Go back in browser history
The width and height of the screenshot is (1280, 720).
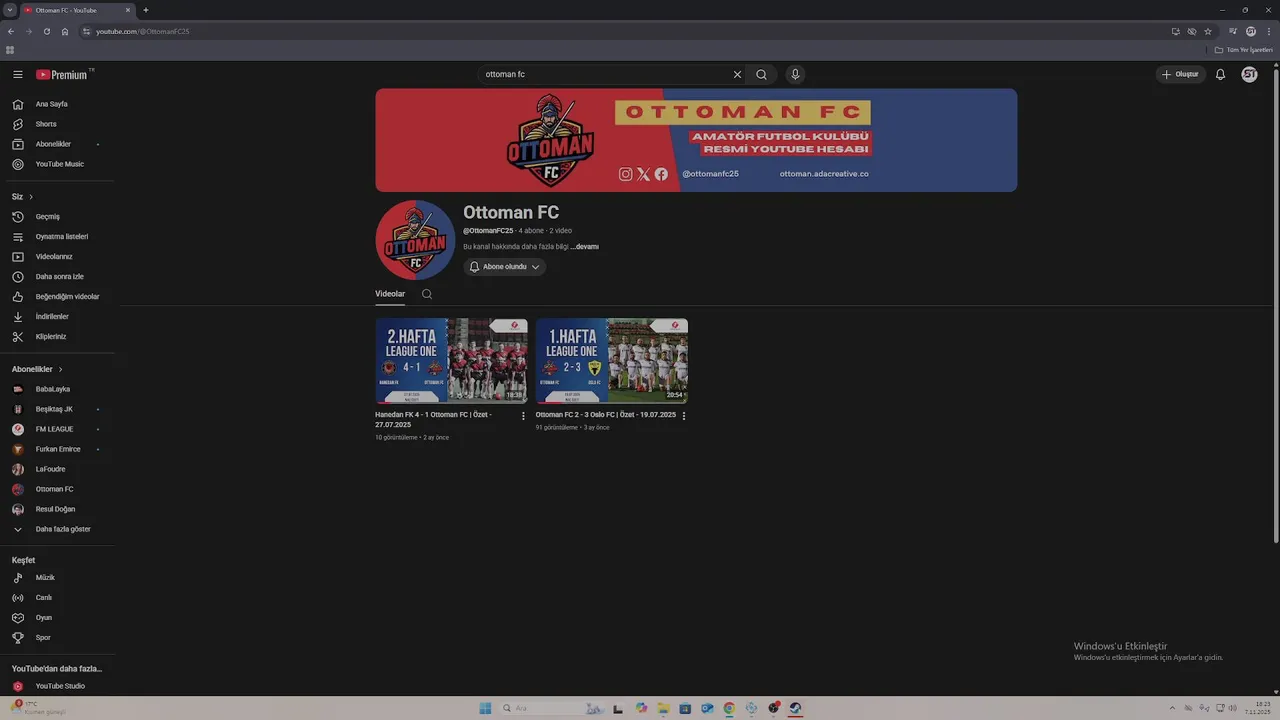[11, 31]
